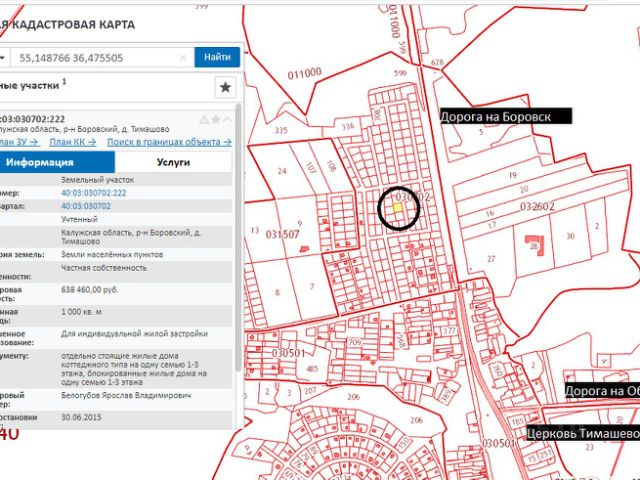Open the План ЗУ link
This screenshot has width=640, height=480.
click(17, 142)
